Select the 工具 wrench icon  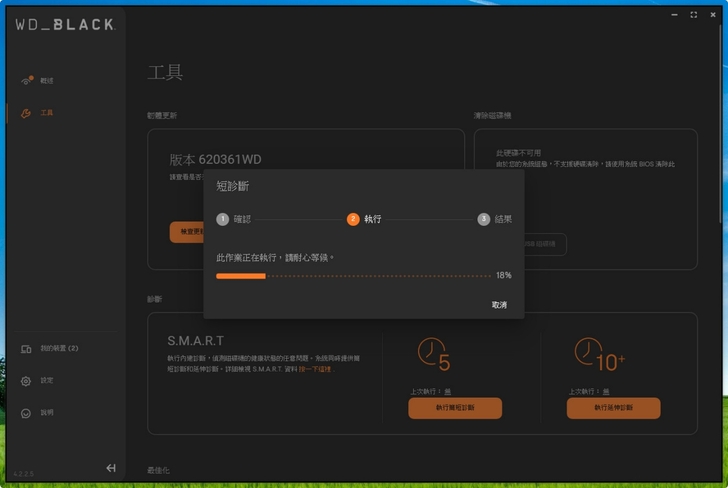coord(26,113)
